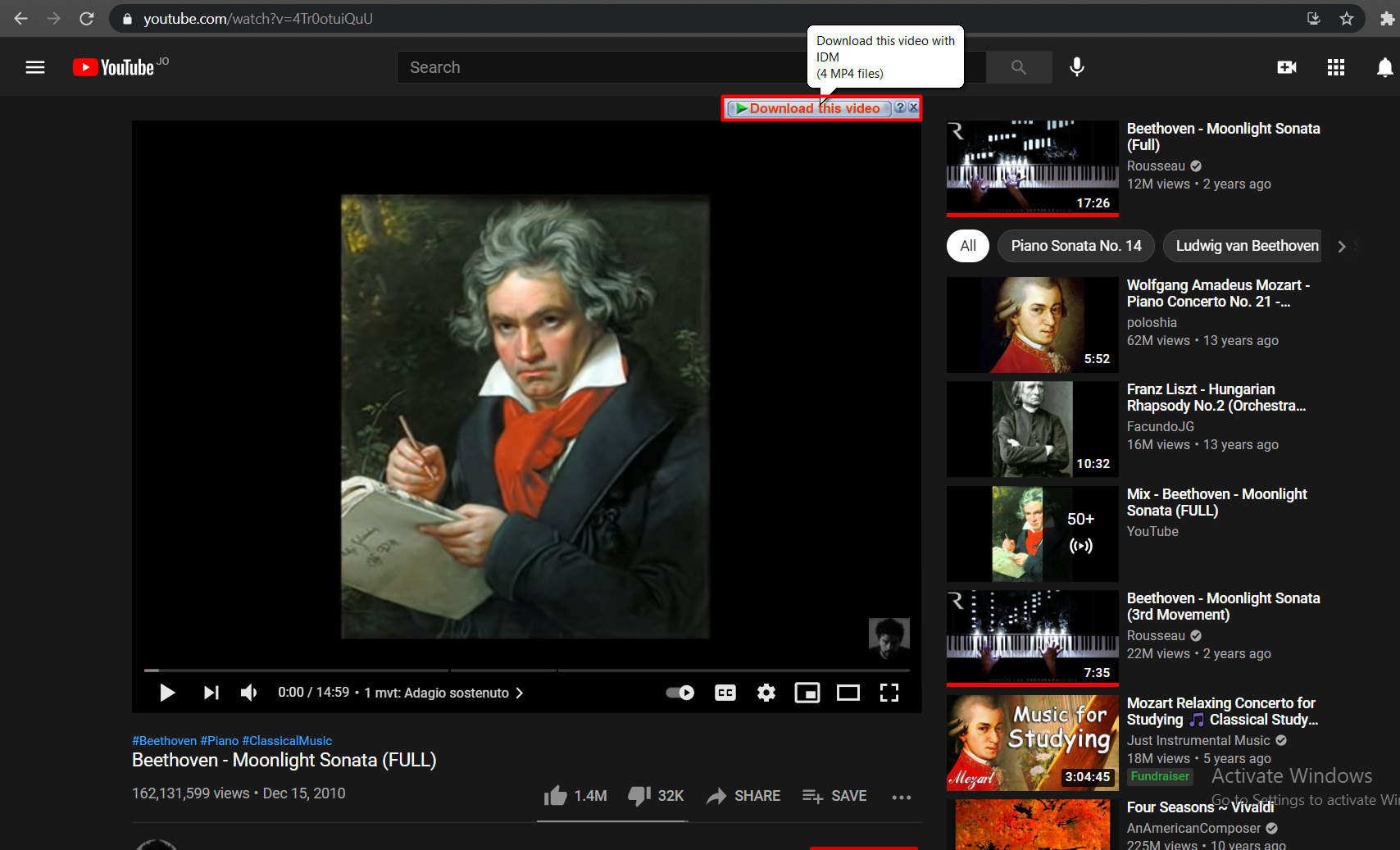Seek on the video progress bar
The height and width of the screenshot is (850, 1400).
526,670
